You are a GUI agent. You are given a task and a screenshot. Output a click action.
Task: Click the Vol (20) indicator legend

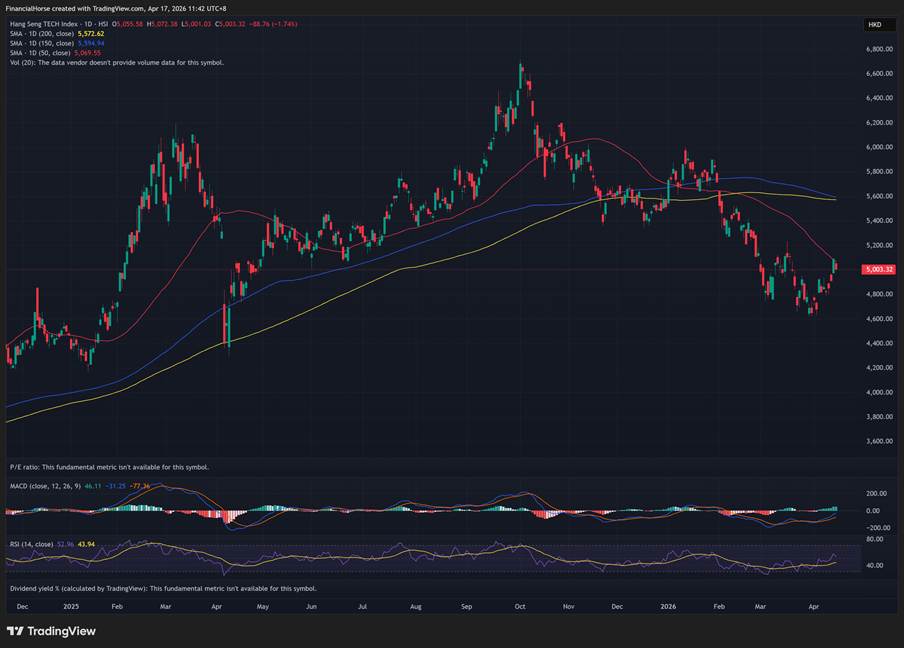pos(116,62)
